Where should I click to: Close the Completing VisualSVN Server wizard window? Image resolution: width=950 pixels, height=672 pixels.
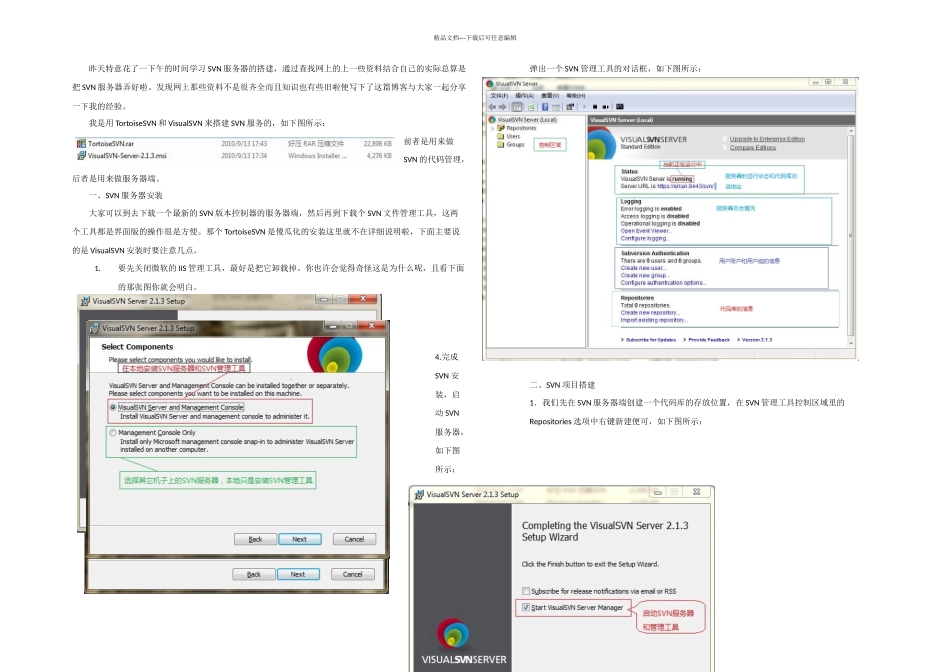coord(696,492)
